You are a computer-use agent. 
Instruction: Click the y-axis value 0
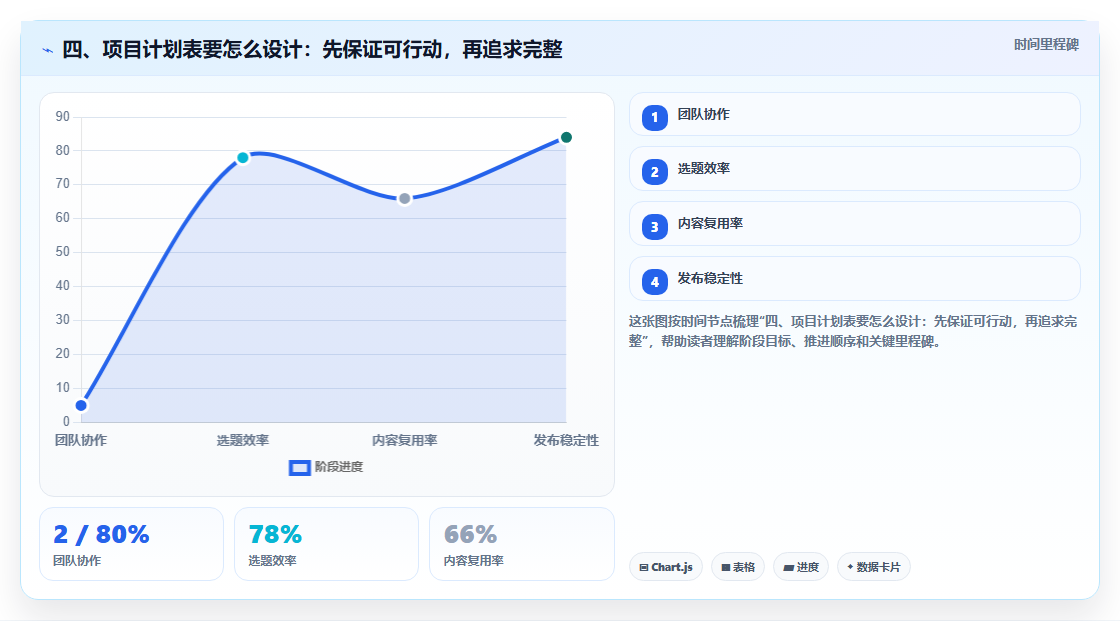(66, 422)
